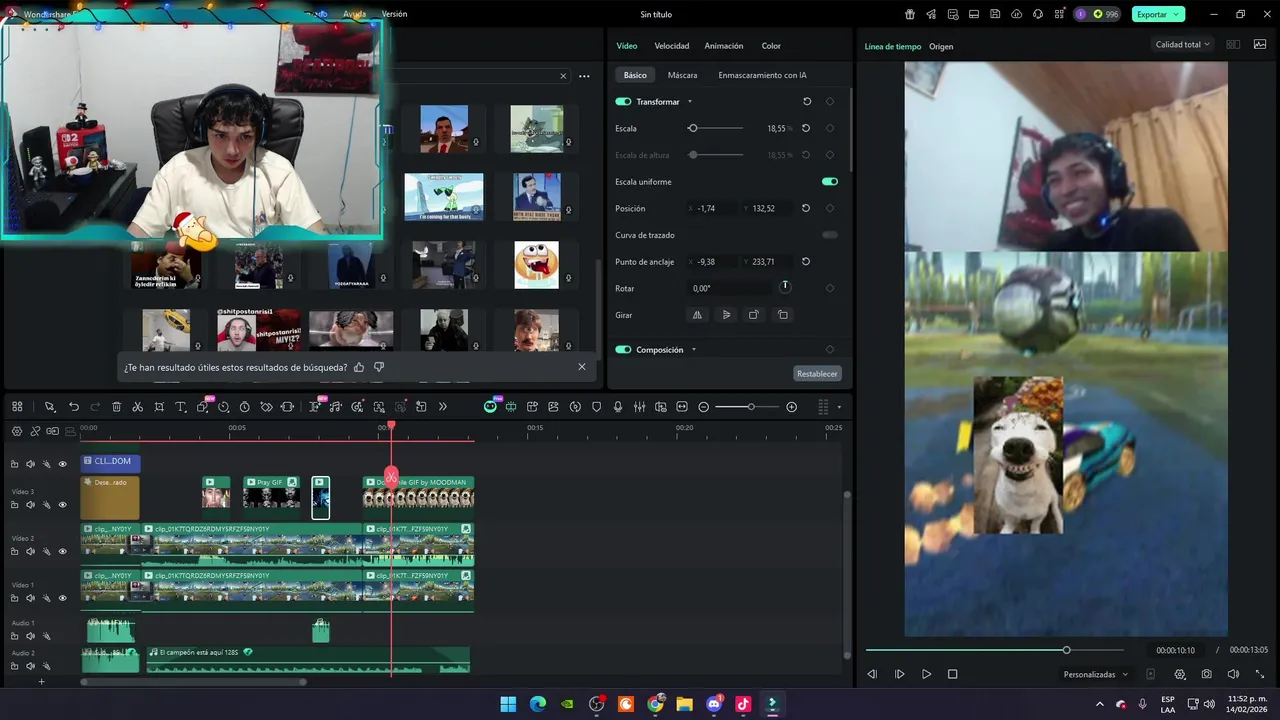The width and height of the screenshot is (1280, 720).
Task: Switch to the Velocidad tab
Action: point(672,46)
